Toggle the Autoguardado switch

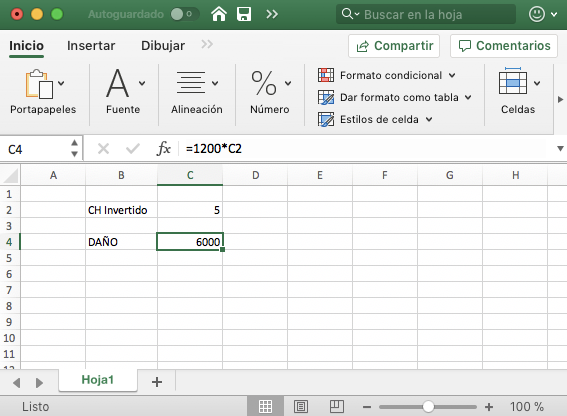pyautogui.click(x=184, y=14)
